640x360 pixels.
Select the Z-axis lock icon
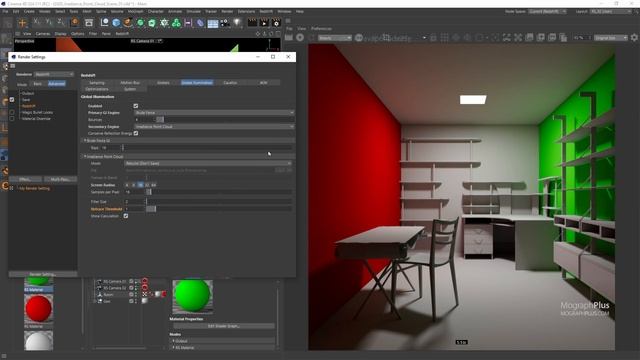point(60,22)
